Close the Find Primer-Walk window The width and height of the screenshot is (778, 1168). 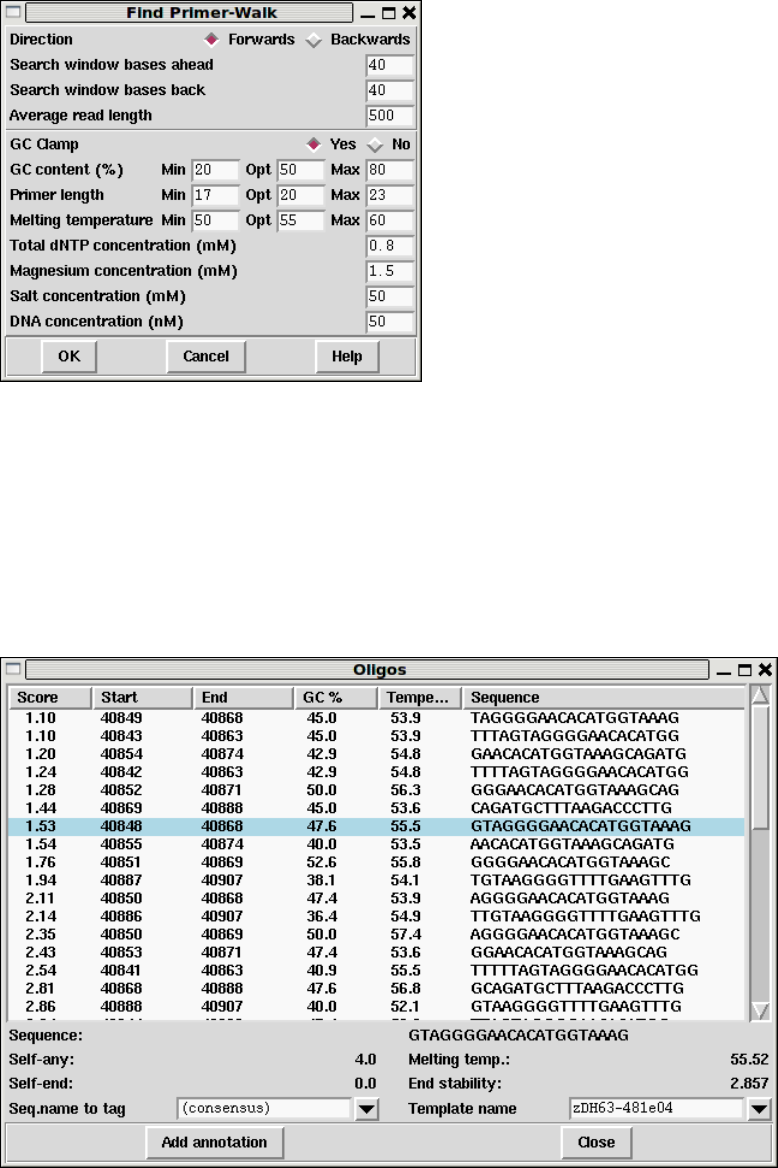tap(409, 13)
